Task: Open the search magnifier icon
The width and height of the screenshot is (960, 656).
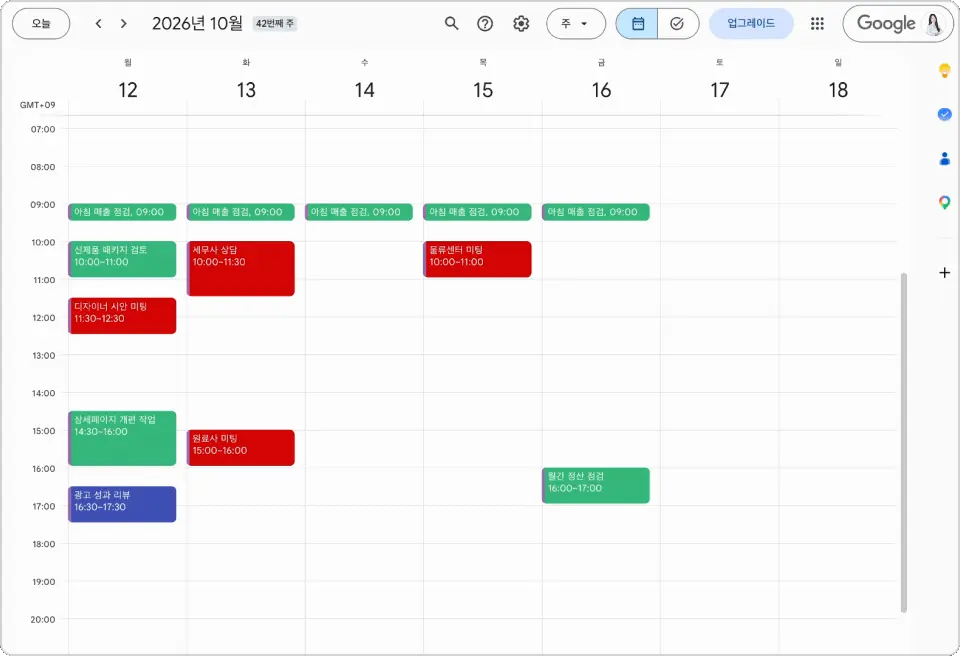Action: (451, 24)
